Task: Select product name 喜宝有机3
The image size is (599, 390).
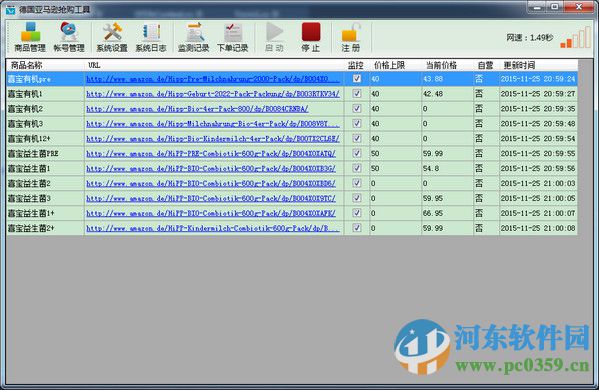Action: 25,124
